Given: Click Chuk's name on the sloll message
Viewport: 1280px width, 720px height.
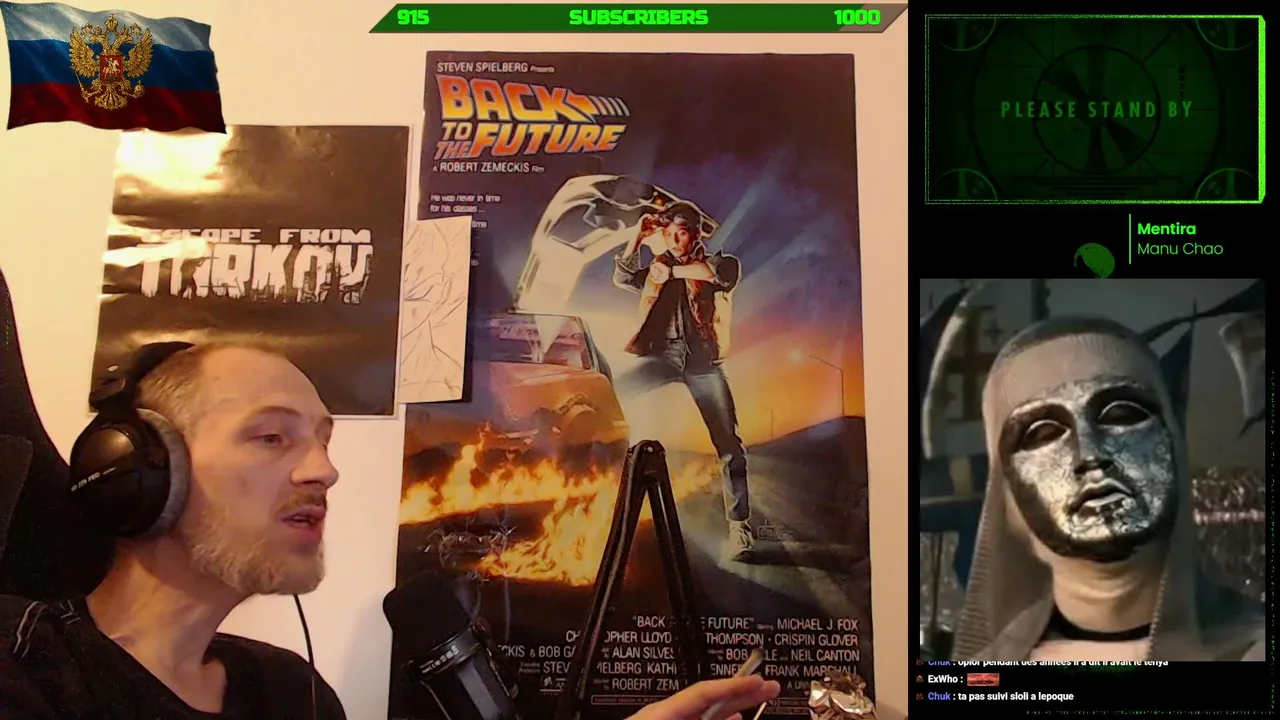Looking at the screenshot, I should [x=939, y=696].
